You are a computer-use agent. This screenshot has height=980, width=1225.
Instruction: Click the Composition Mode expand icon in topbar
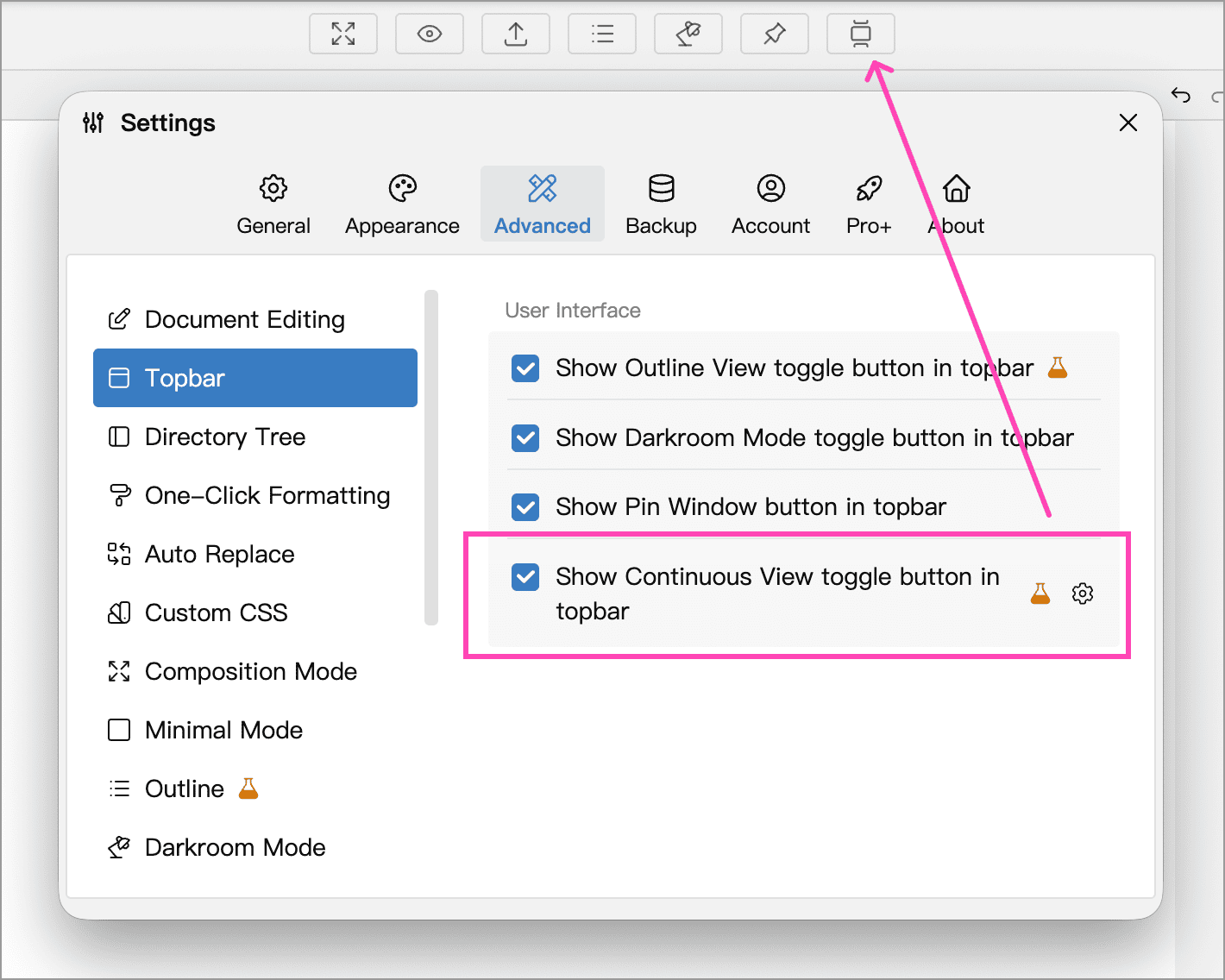click(343, 34)
